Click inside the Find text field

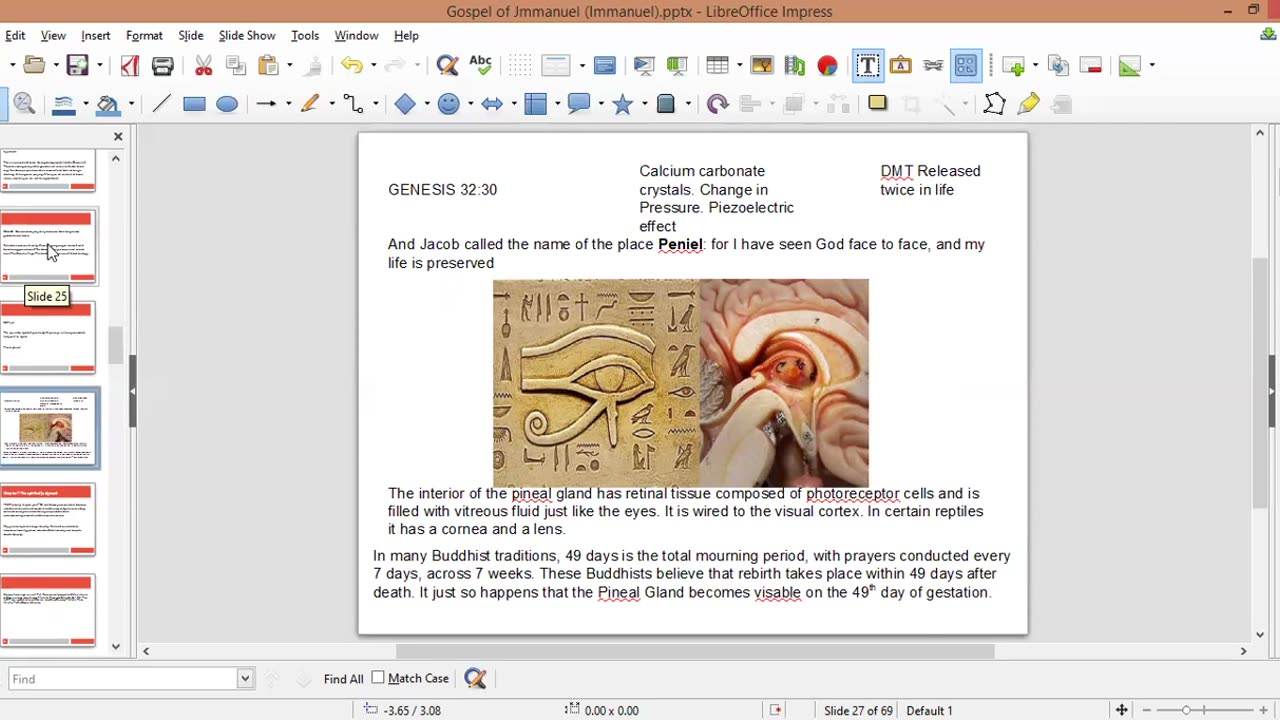tap(123, 679)
